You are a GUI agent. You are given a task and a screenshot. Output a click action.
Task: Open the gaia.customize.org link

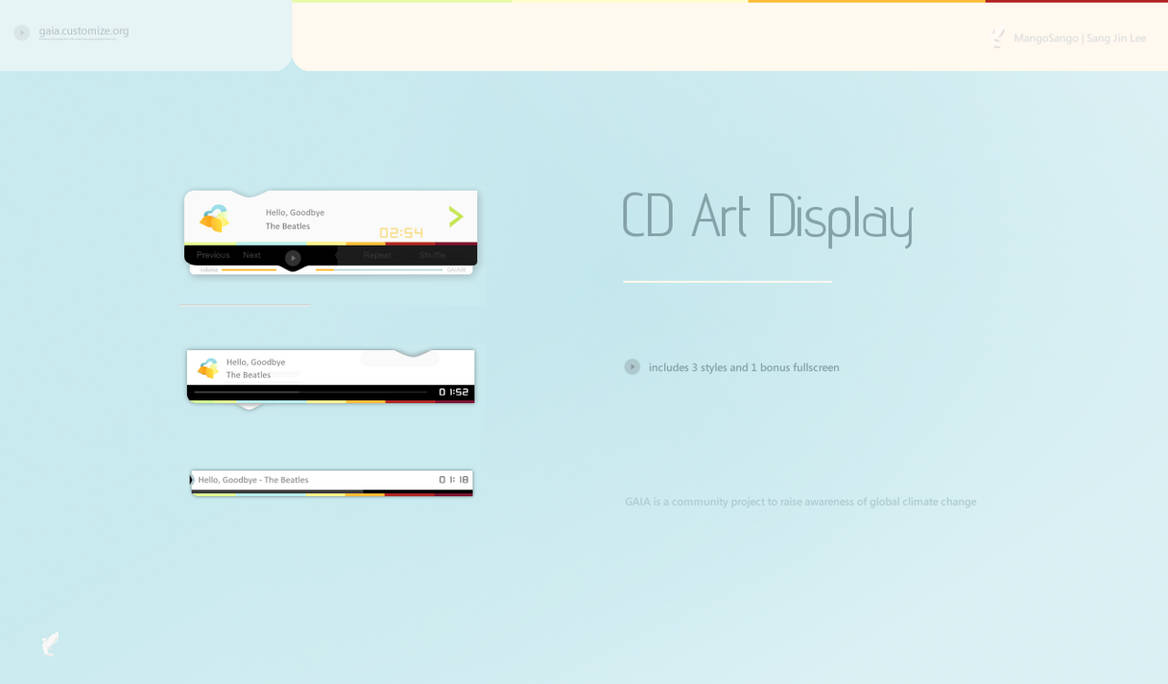click(83, 31)
